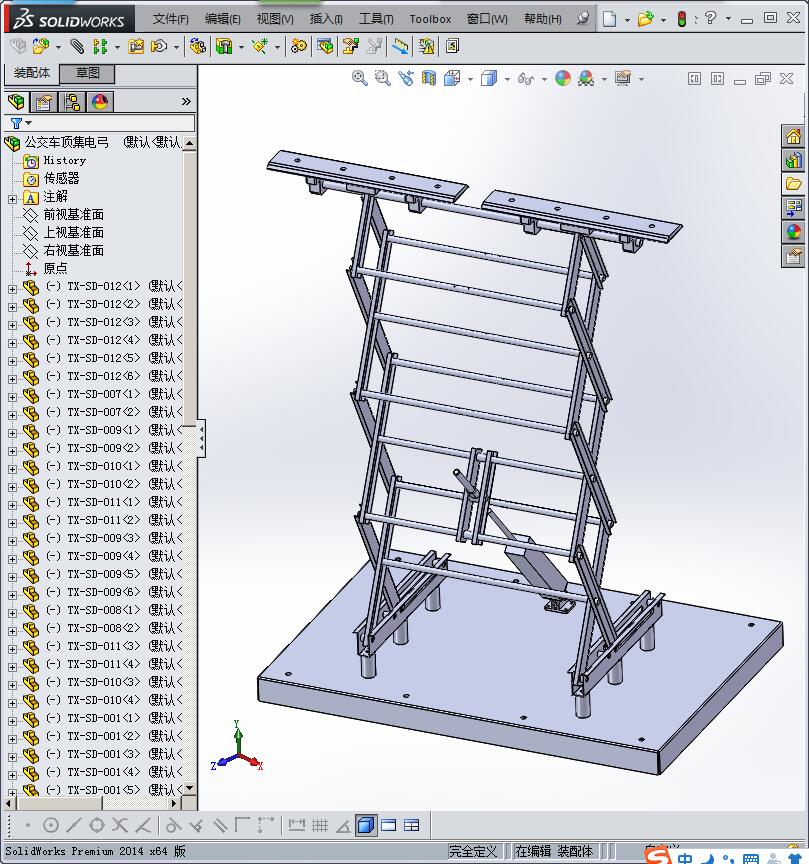Expand the 注解 annotations tree node
809x864 pixels.
click(12, 198)
